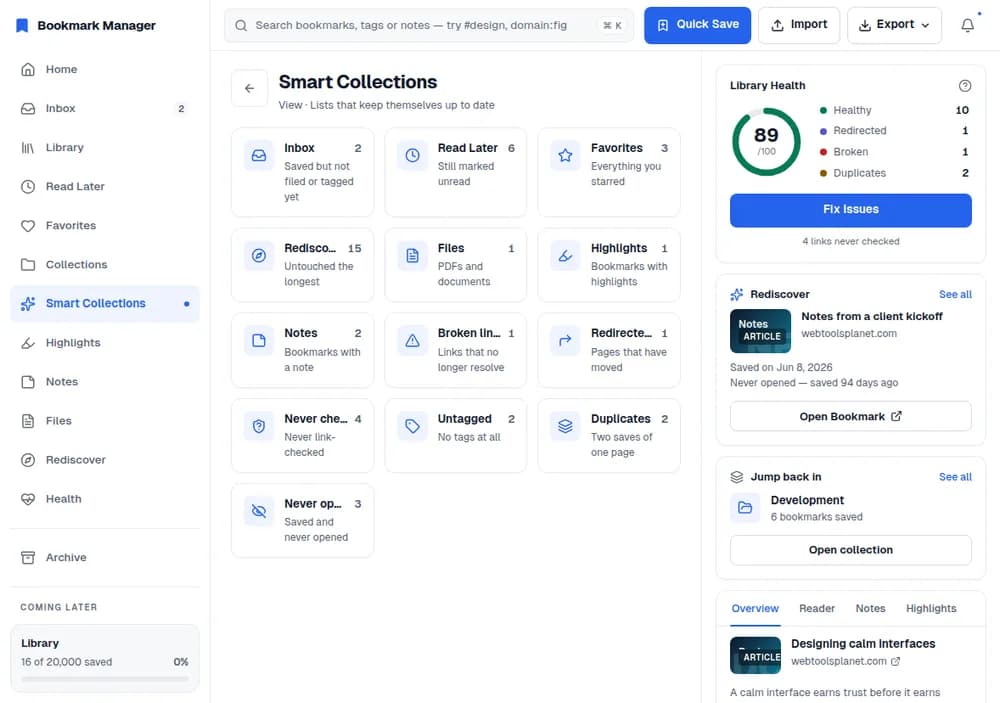The image size is (1000, 703).
Task: Open the Rediscover compass collection card
Action: 303,265
